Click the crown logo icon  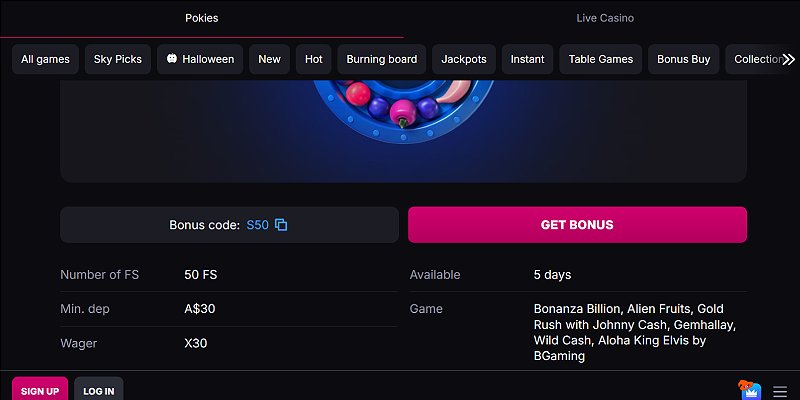click(x=749, y=389)
